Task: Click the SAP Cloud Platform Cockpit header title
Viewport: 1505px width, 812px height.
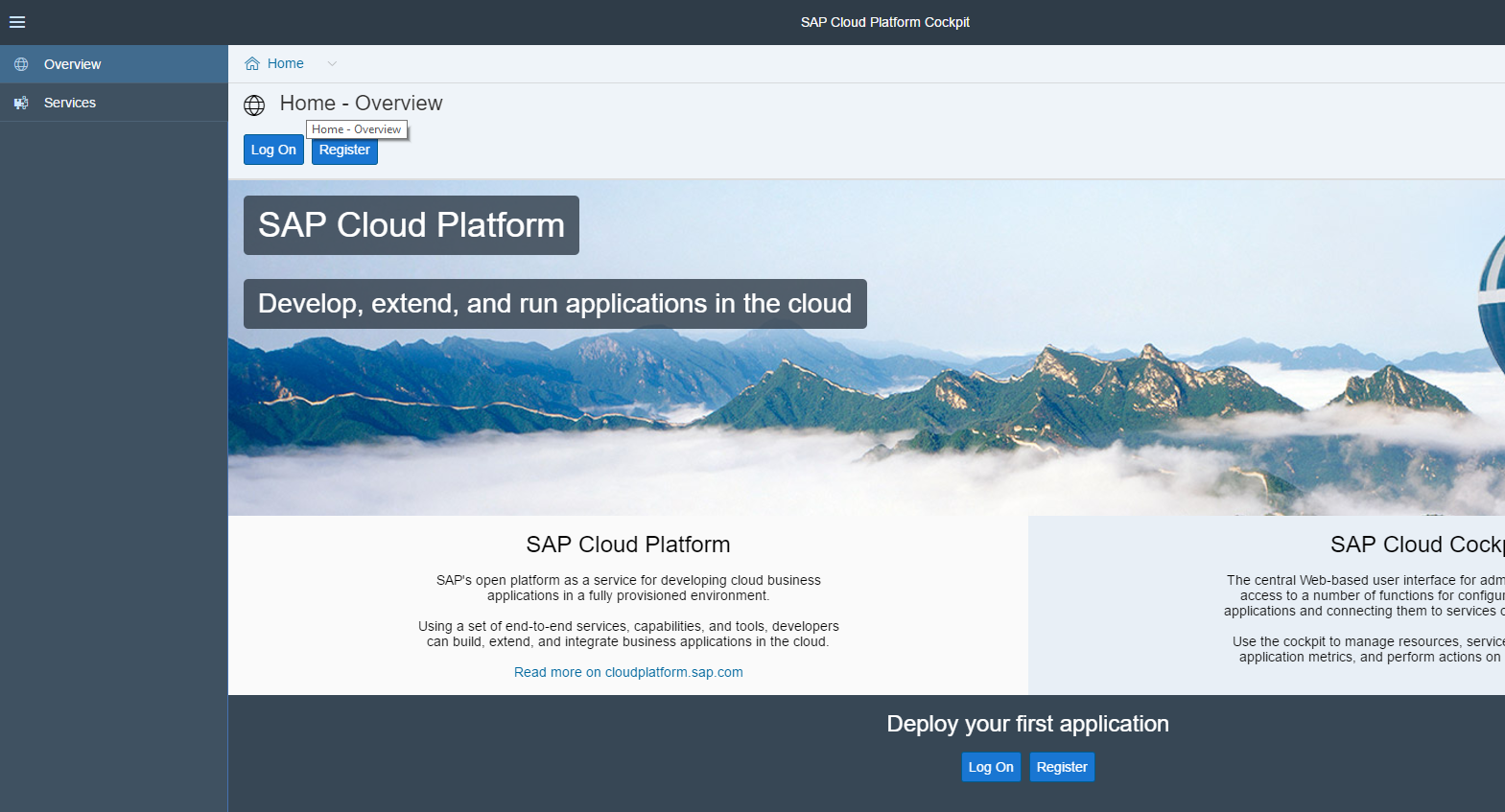Action: coord(885,22)
